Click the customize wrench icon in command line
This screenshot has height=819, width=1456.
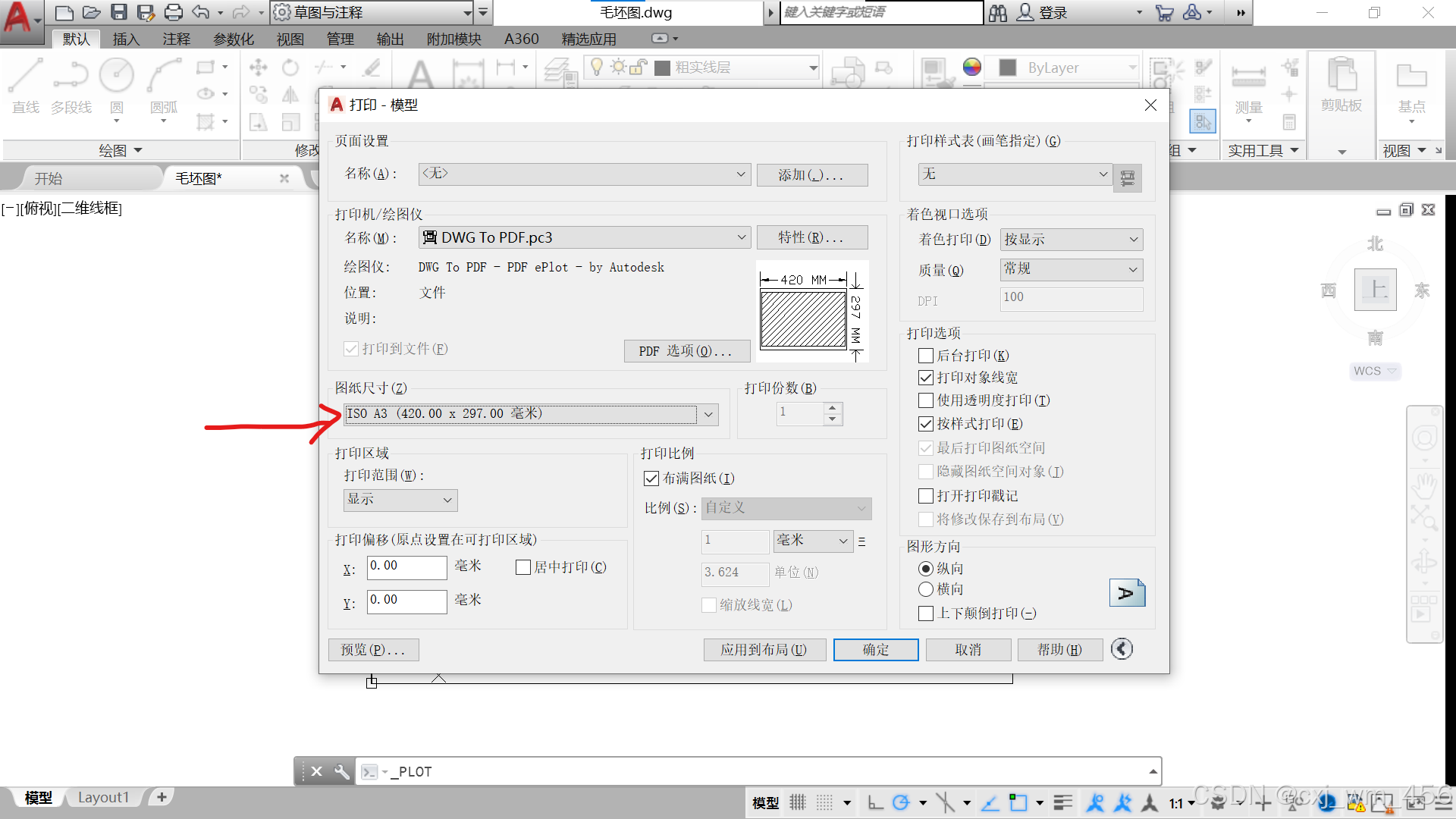tap(342, 771)
